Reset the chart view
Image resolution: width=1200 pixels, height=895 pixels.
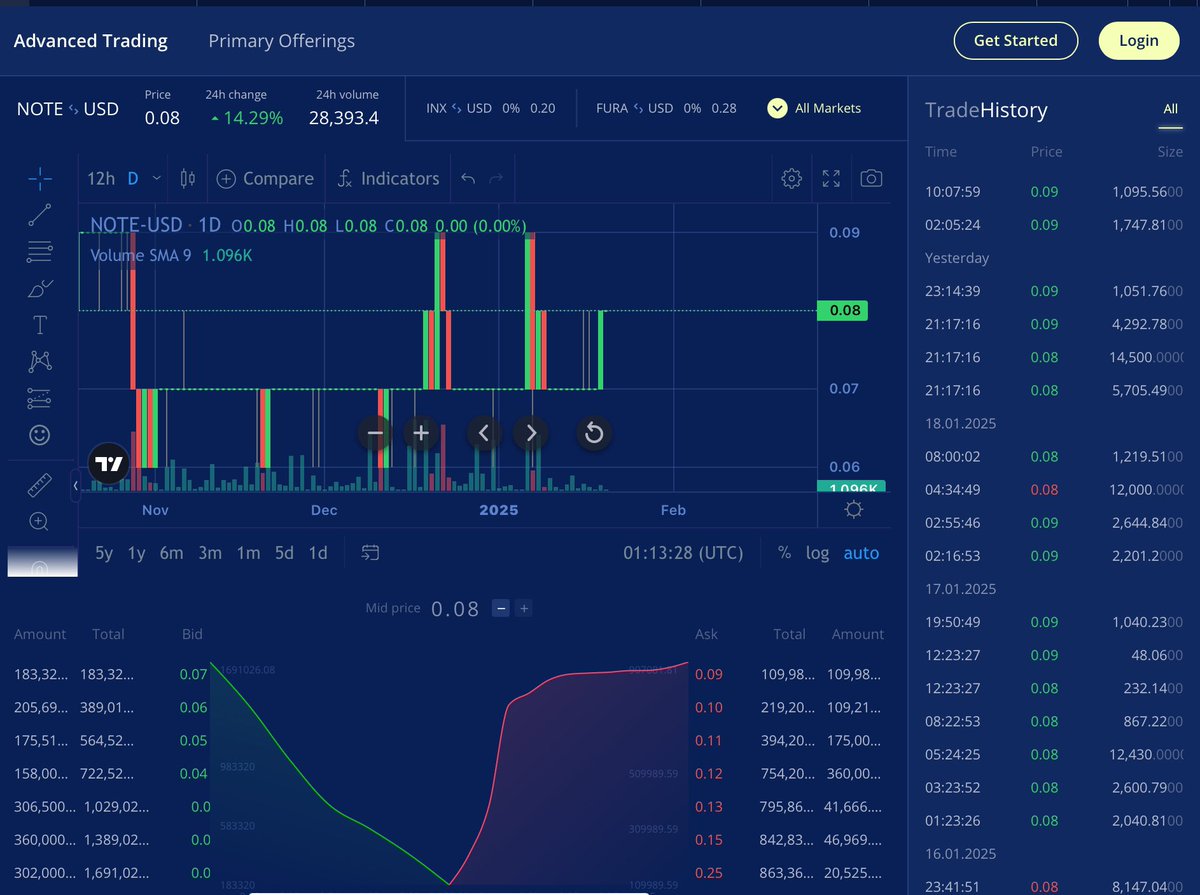point(594,433)
